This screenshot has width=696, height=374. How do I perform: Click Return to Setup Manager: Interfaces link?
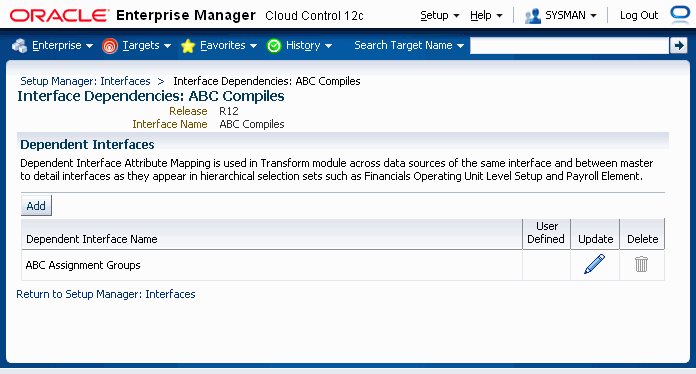[106, 294]
